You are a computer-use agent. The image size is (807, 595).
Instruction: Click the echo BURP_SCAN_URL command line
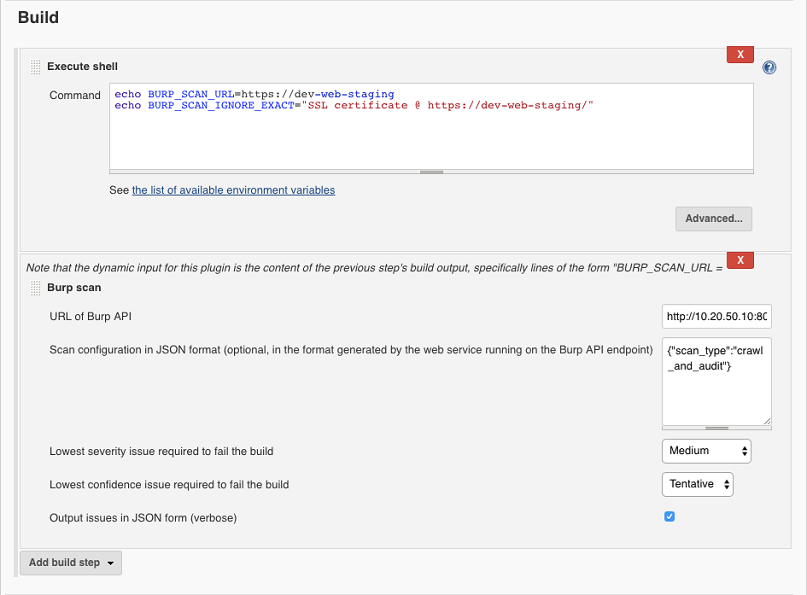[254, 94]
